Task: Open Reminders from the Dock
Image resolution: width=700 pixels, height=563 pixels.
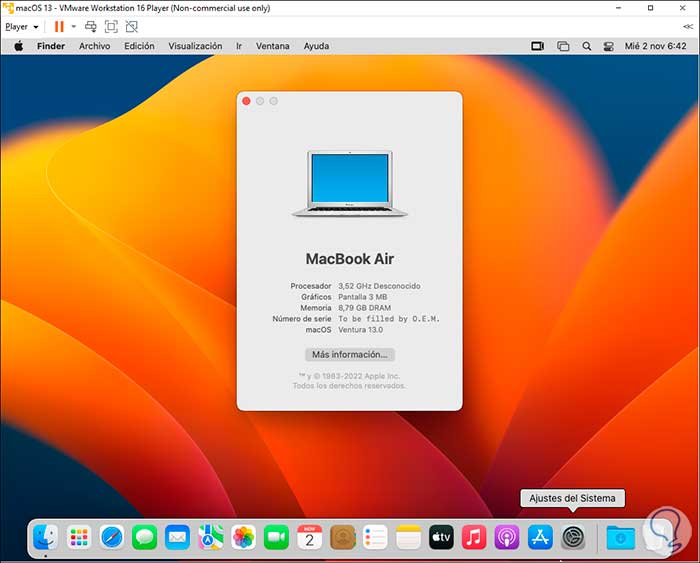Action: point(375,537)
